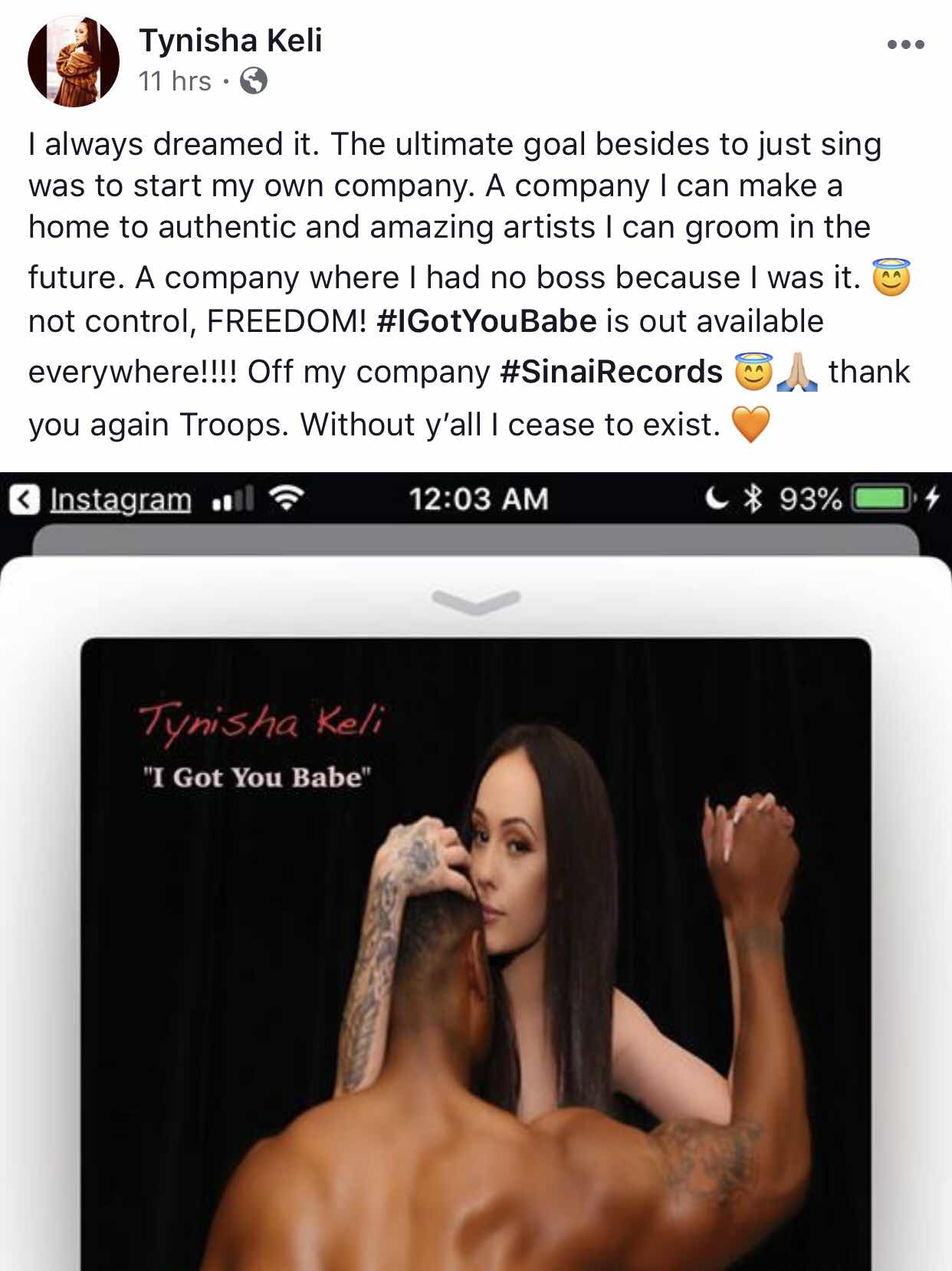Tap the back arrow to Instagram
Screen dimensions: 952x1271
click(x=25, y=500)
